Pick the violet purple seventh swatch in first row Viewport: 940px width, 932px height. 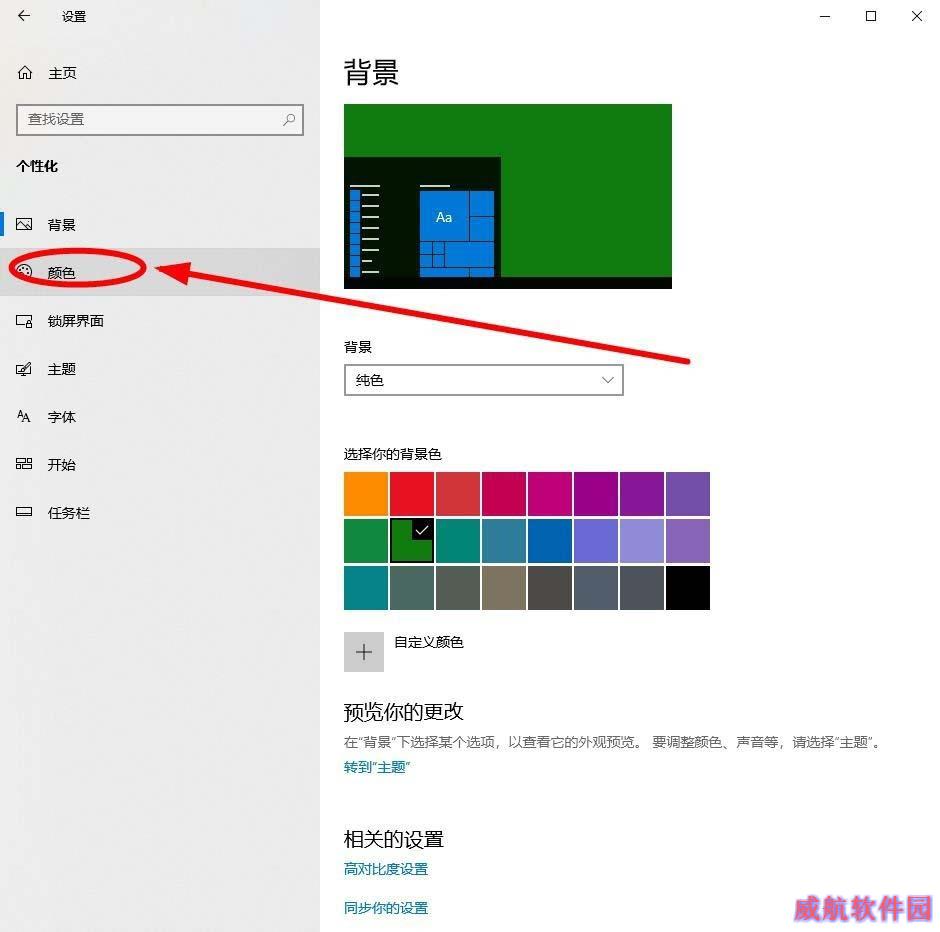click(x=642, y=494)
